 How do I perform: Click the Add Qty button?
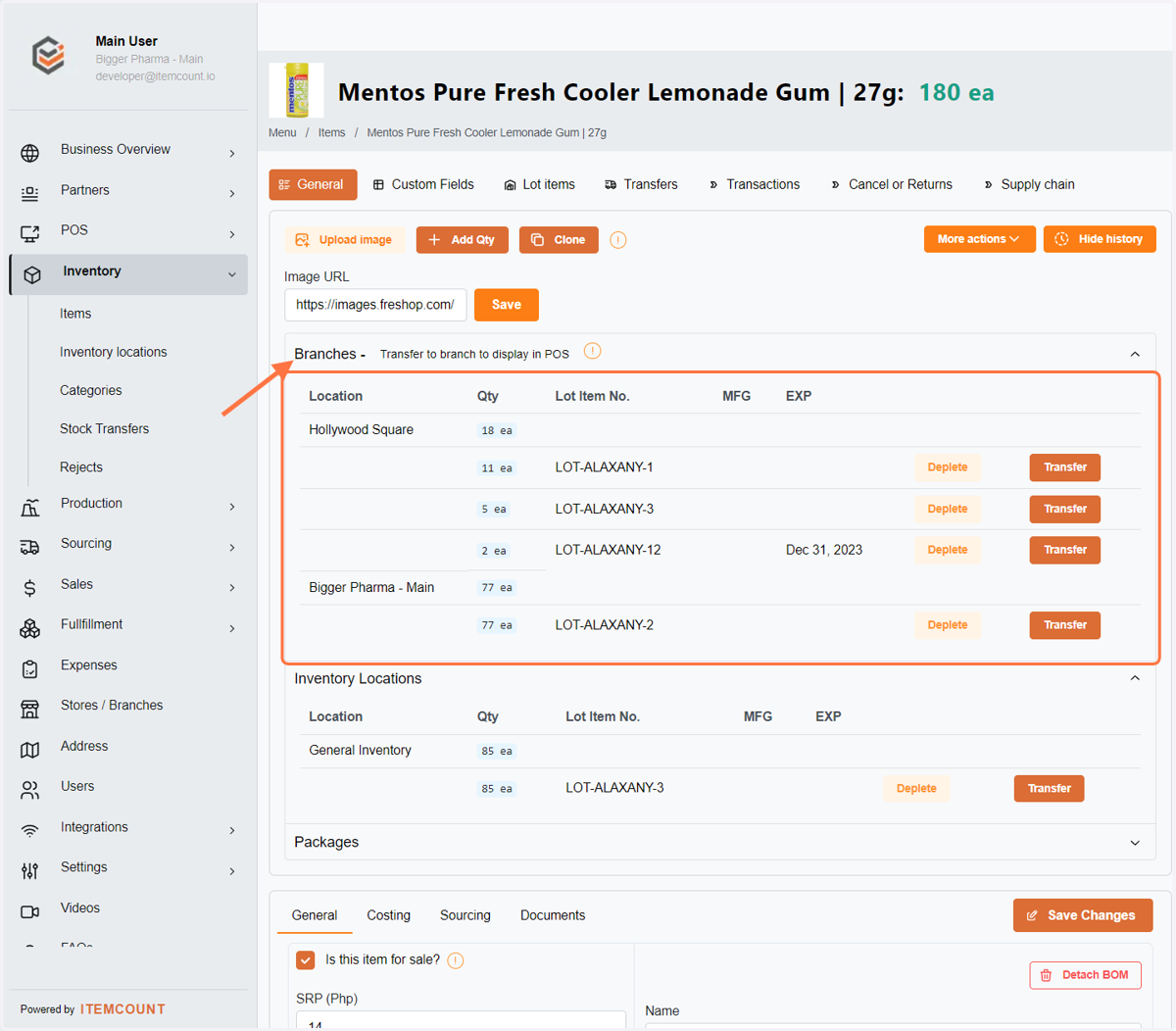coord(462,240)
